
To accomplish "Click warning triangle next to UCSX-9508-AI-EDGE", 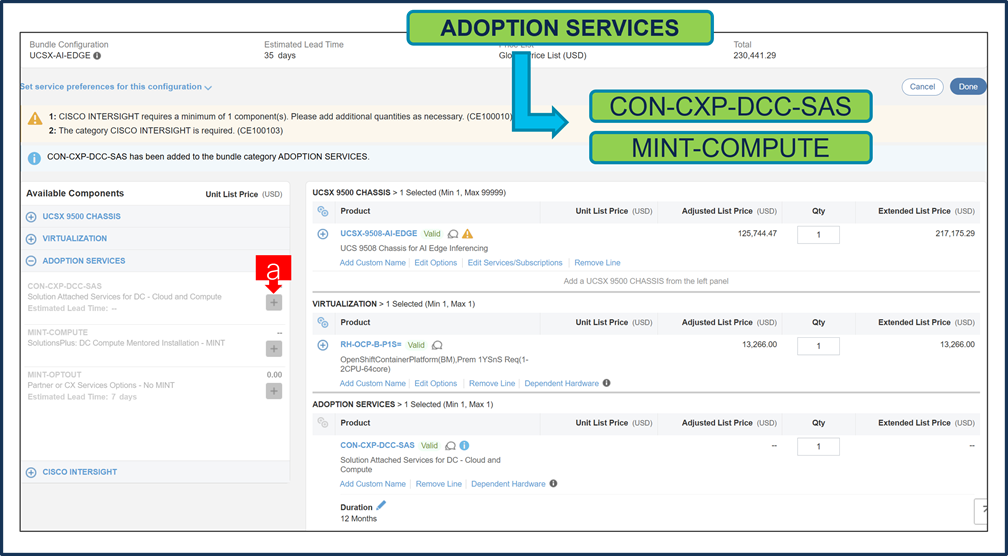I will coord(467,234).
